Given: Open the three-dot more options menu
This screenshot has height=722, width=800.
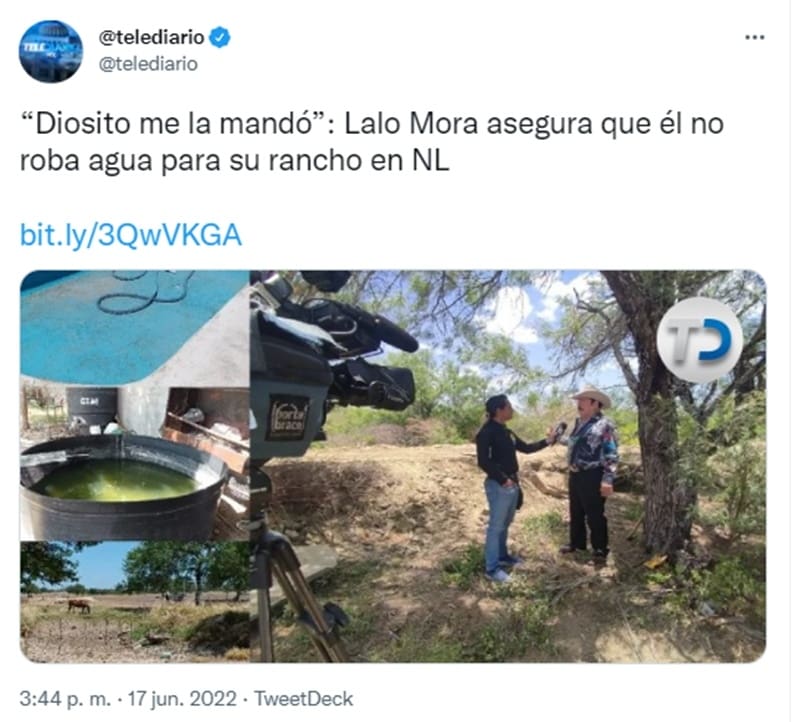Looking at the screenshot, I should click(755, 37).
